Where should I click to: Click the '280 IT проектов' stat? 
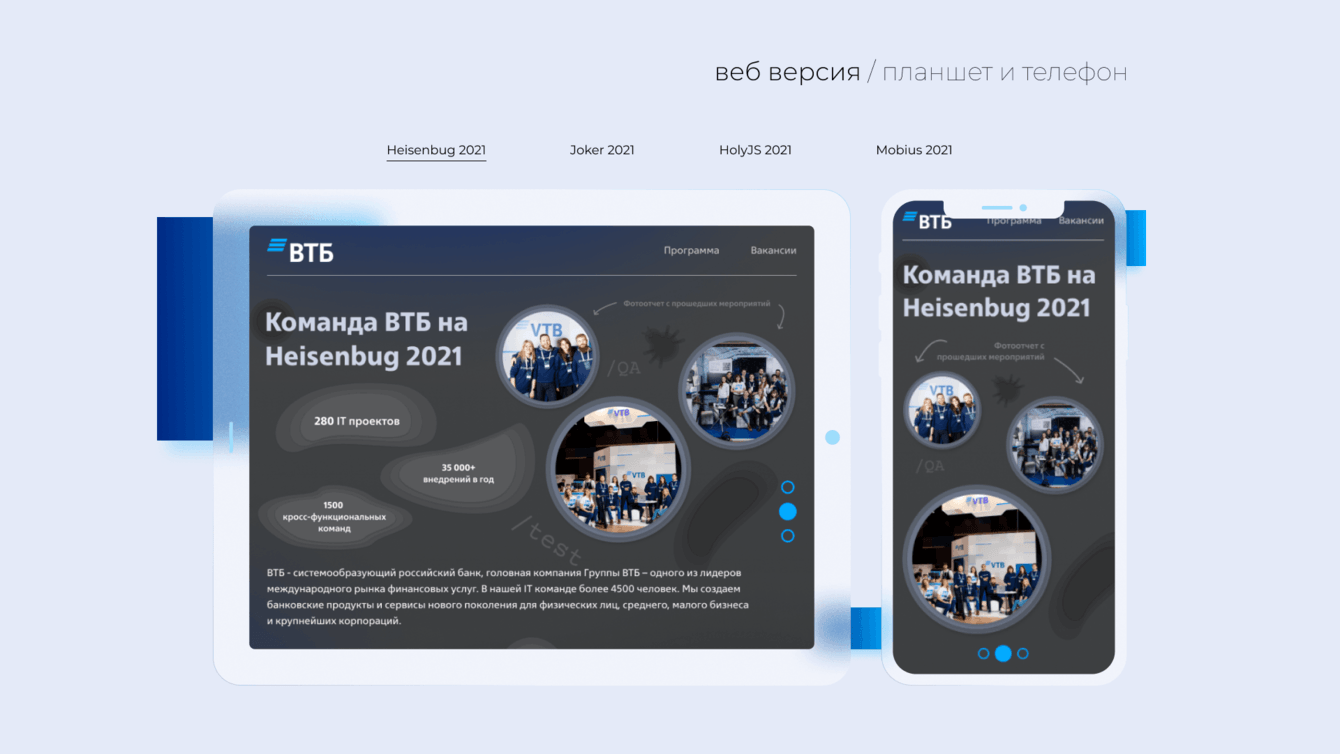pos(356,421)
